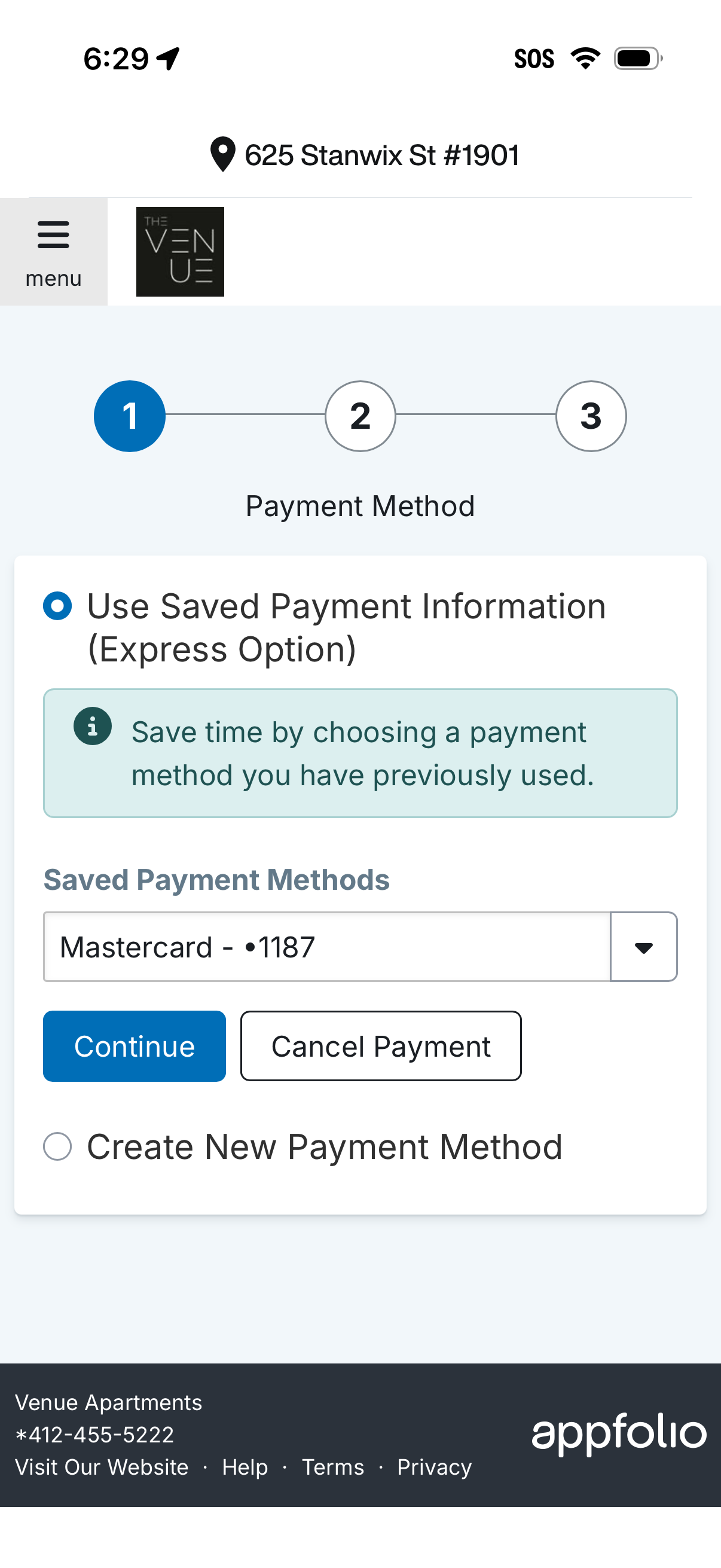This screenshot has width=721, height=1568.
Task: Select Create New Payment Method radio
Action: pyautogui.click(x=58, y=1147)
